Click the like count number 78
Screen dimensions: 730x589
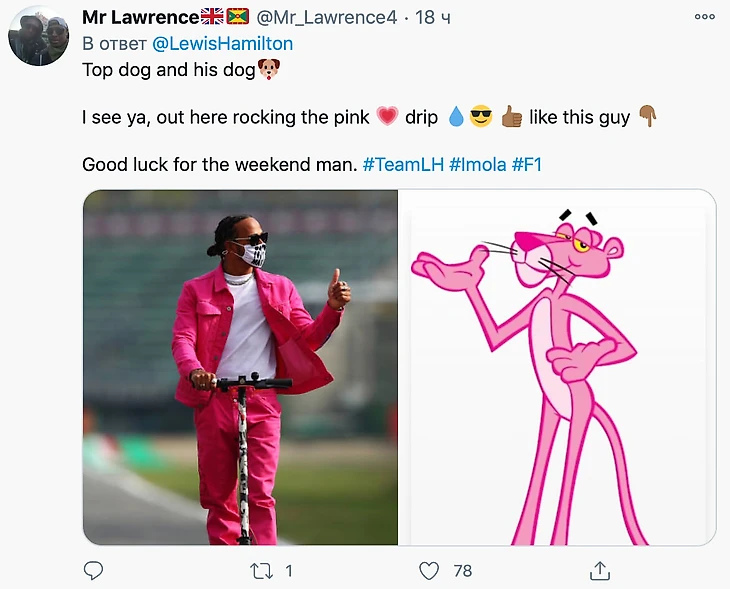click(x=463, y=571)
